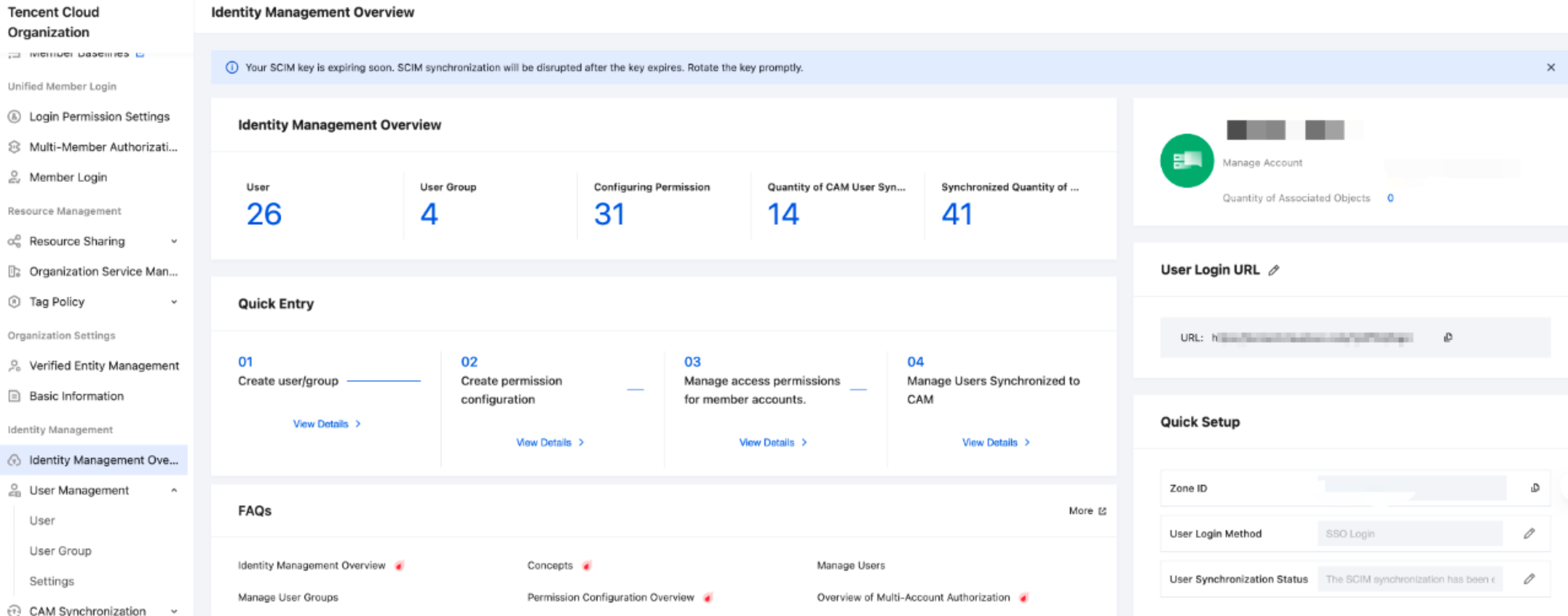
Task: Click the Basic Information icon
Action: click(15, 396)
